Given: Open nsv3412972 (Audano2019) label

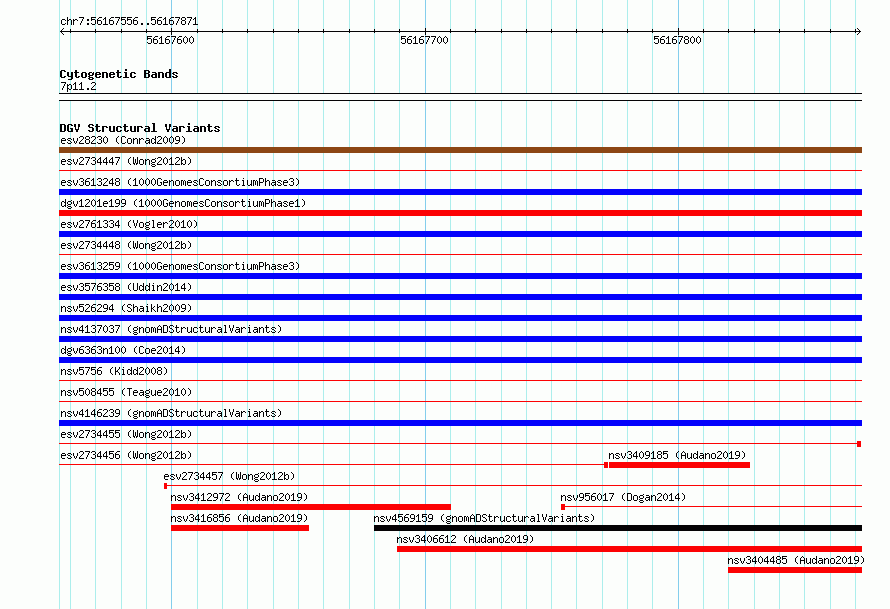Looking at the screenshot, I should pos(239,497).
